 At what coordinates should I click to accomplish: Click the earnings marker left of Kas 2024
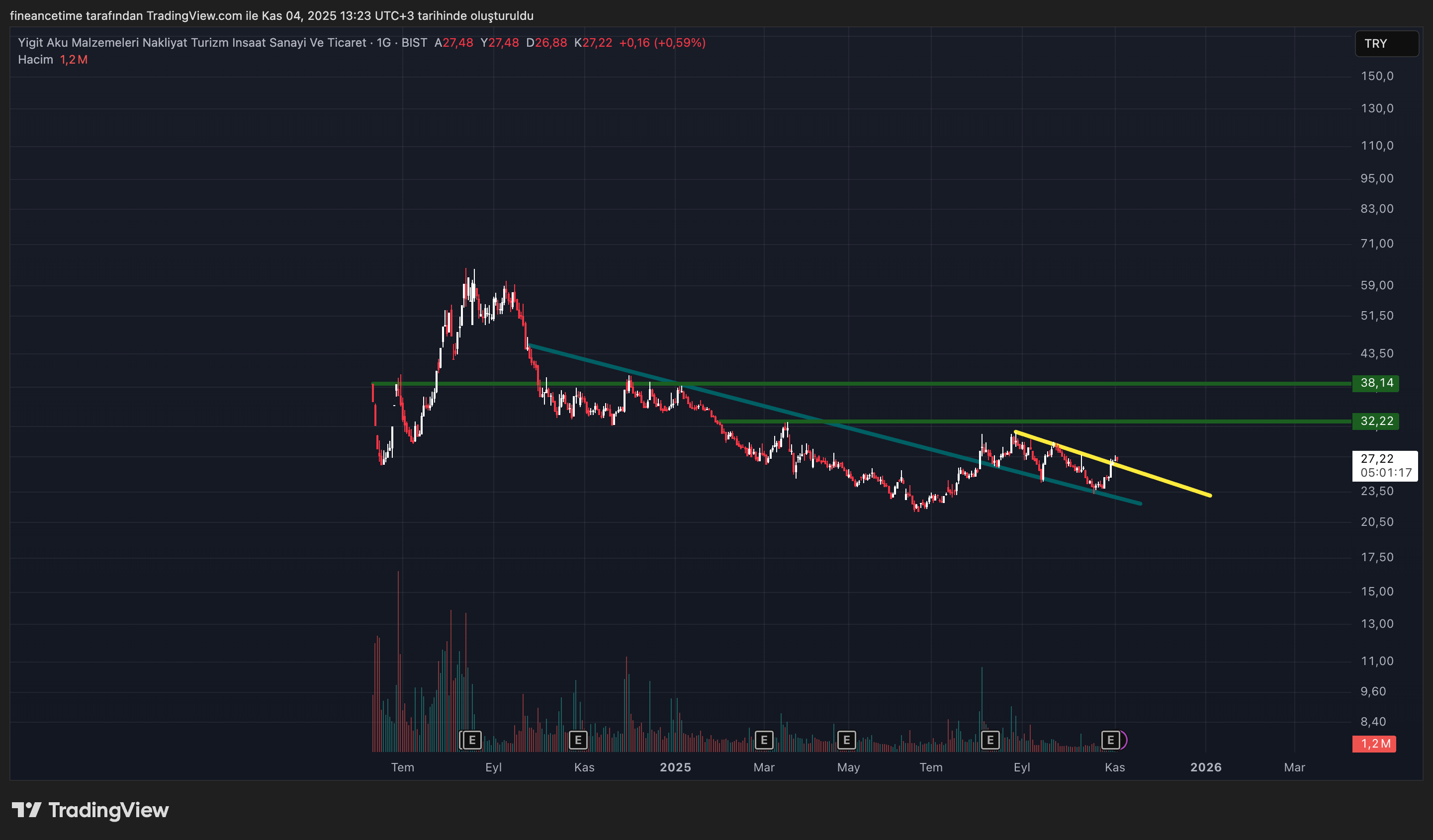click(x=578, y=740)
